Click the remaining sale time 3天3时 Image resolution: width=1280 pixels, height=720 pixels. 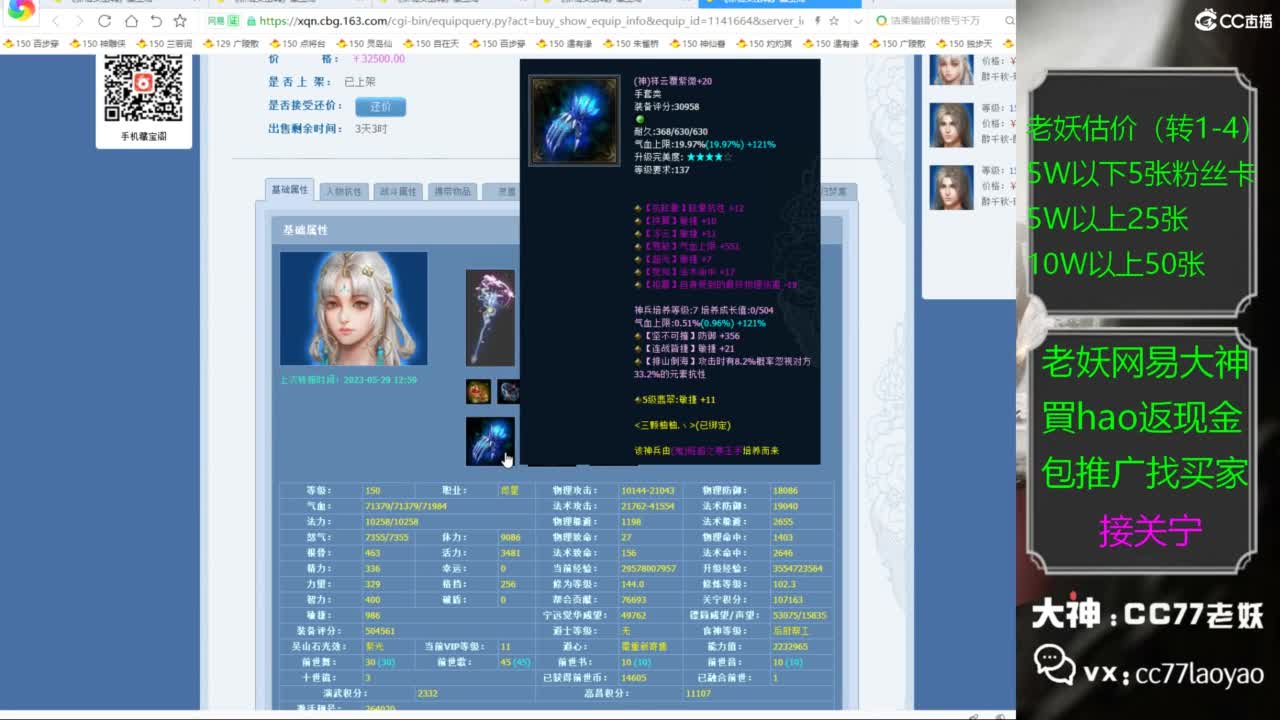pos(371,129)
